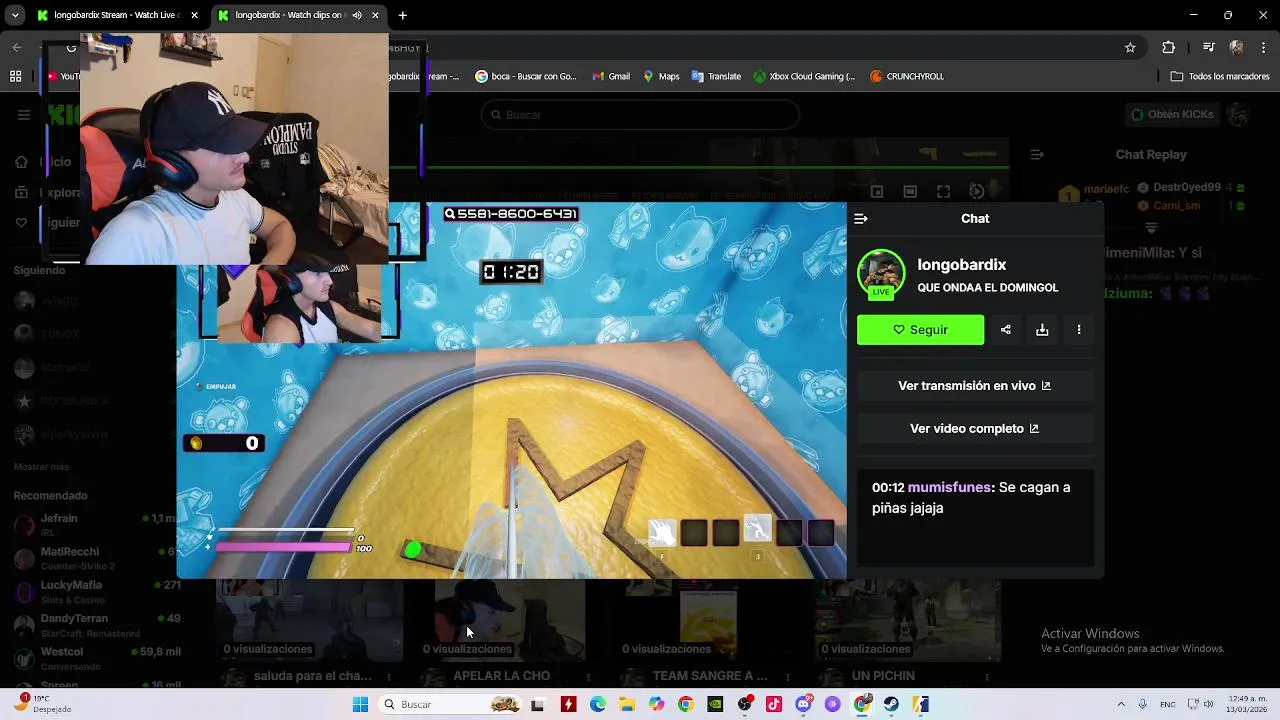Expand Chrome tab search dropdown

pos(15,15)
